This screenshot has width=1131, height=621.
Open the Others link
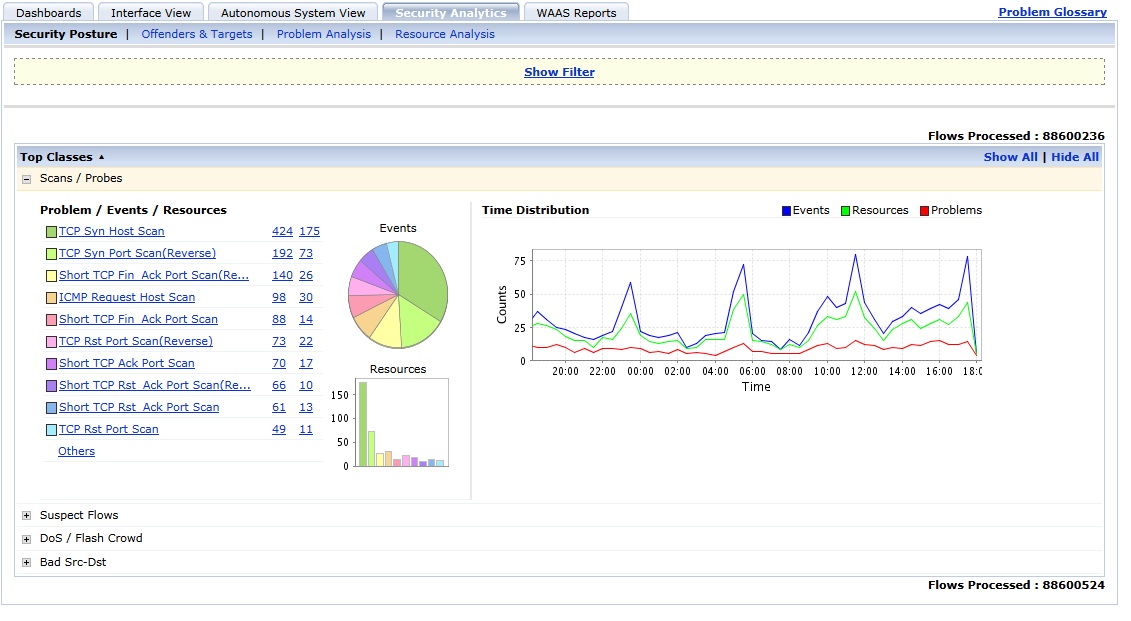pos(76,451)
